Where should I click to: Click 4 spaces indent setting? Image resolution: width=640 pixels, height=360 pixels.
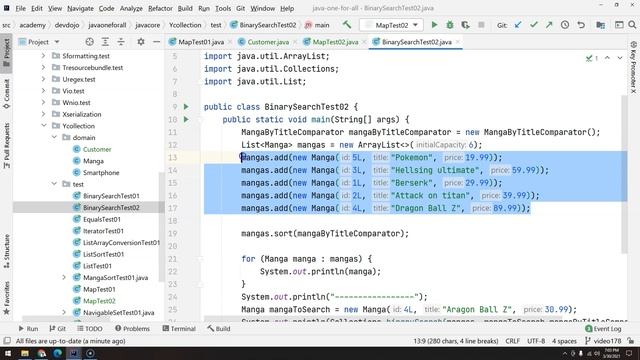tap(564, 341)
